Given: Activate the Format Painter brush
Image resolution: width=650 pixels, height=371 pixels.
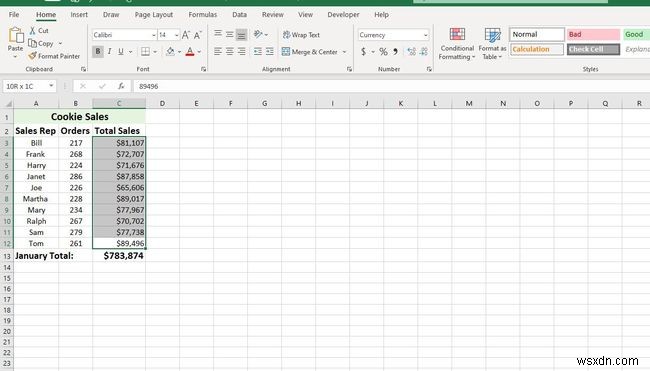Looking at the screenshot, I should (32, 56).
